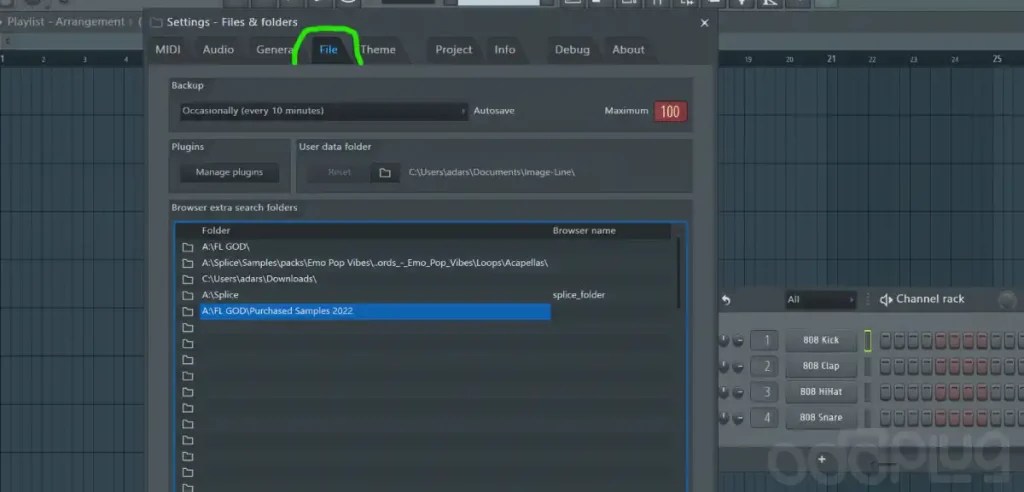The width and height of the screenshot is (1024, 492).
Task: Toggle first red step on 808 Kick row
Action: [x=941, y=340]
